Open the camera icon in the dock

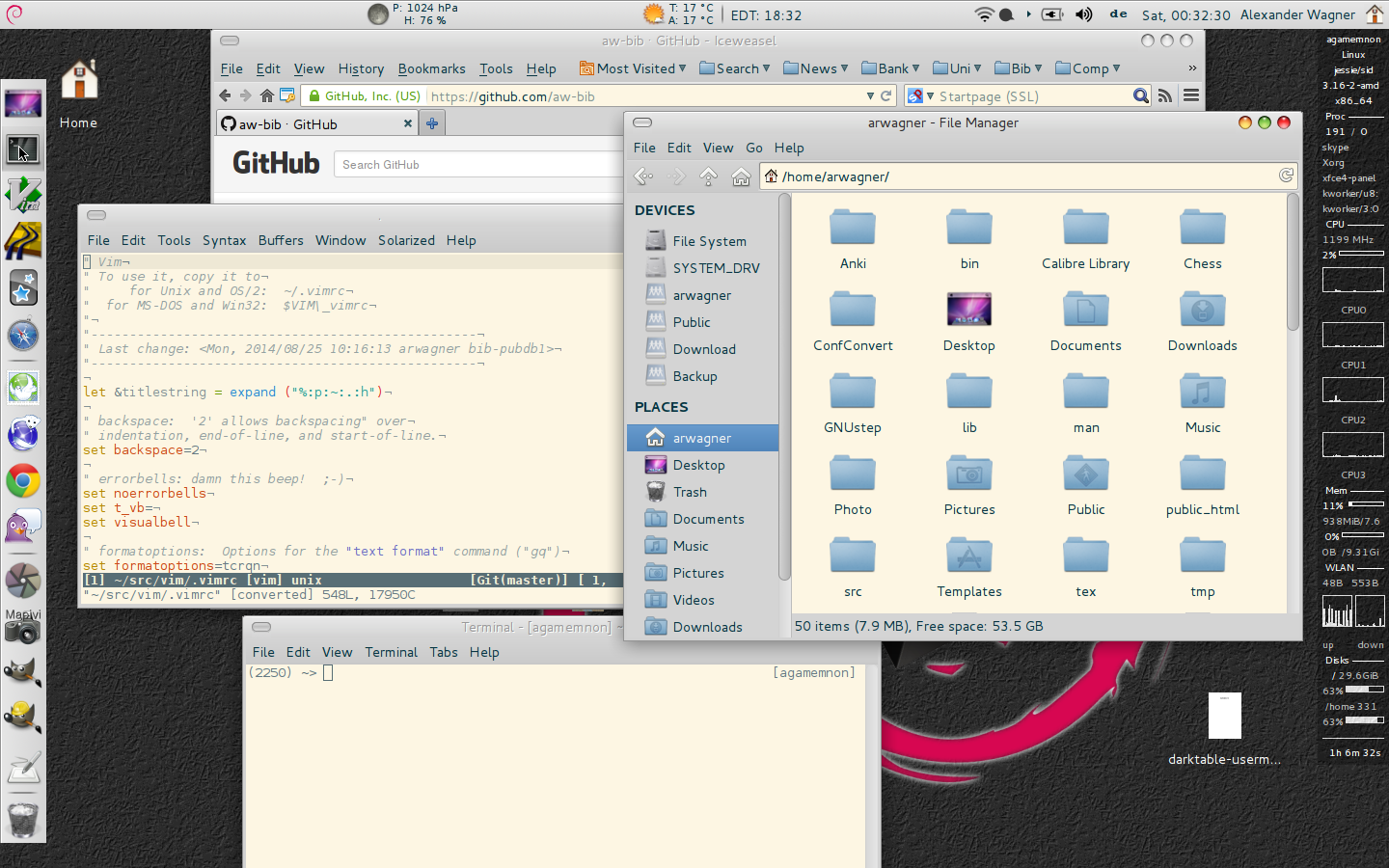(23, 632)
